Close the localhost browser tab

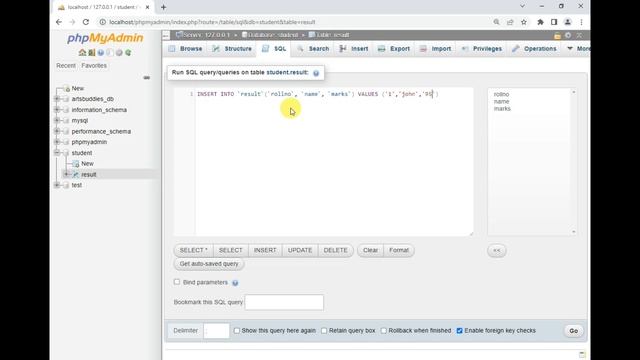(147, 7)
